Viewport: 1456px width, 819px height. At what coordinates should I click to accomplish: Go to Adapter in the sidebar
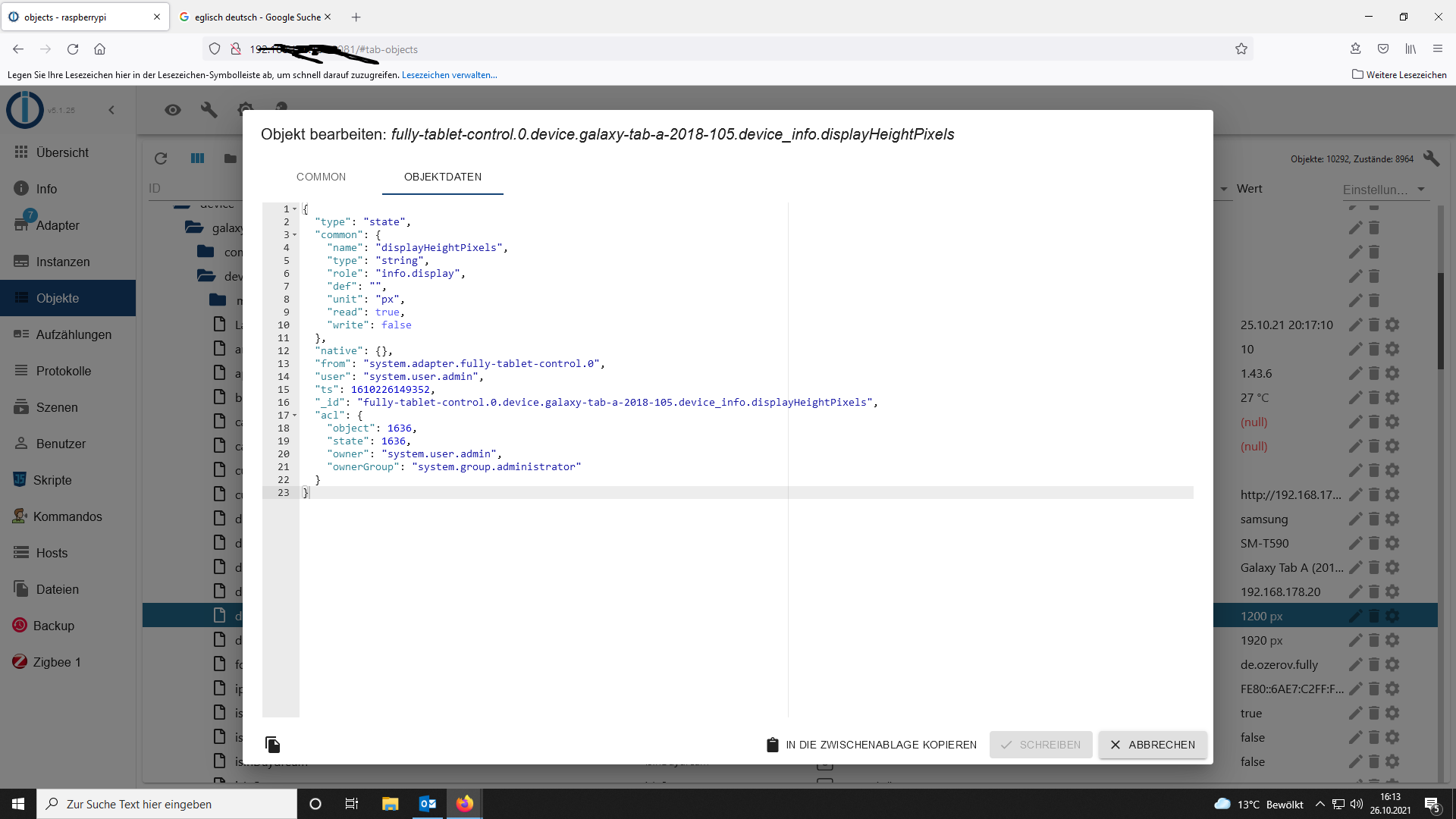pyautogui.click(x=68, y=225)
